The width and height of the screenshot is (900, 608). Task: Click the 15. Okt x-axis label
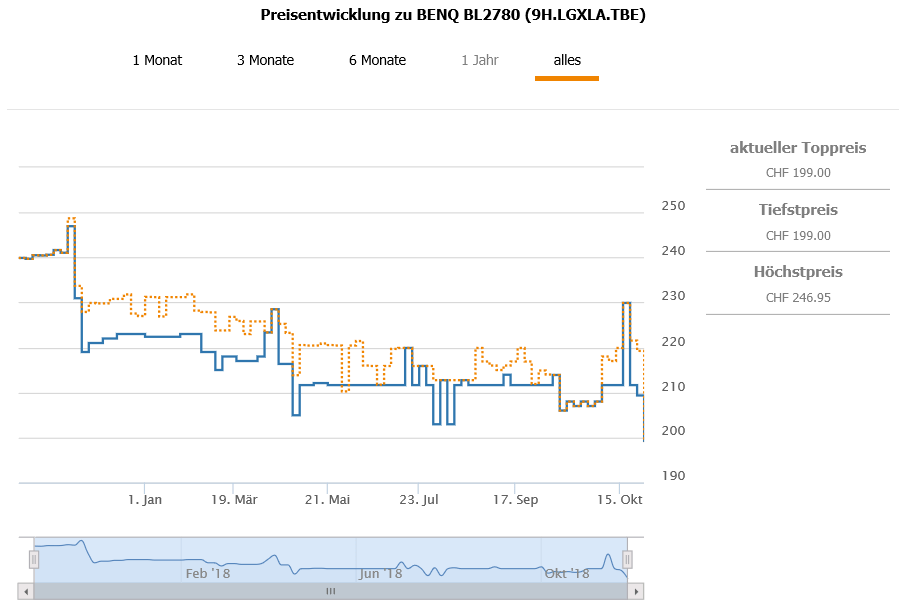click(x=618, y=499)
